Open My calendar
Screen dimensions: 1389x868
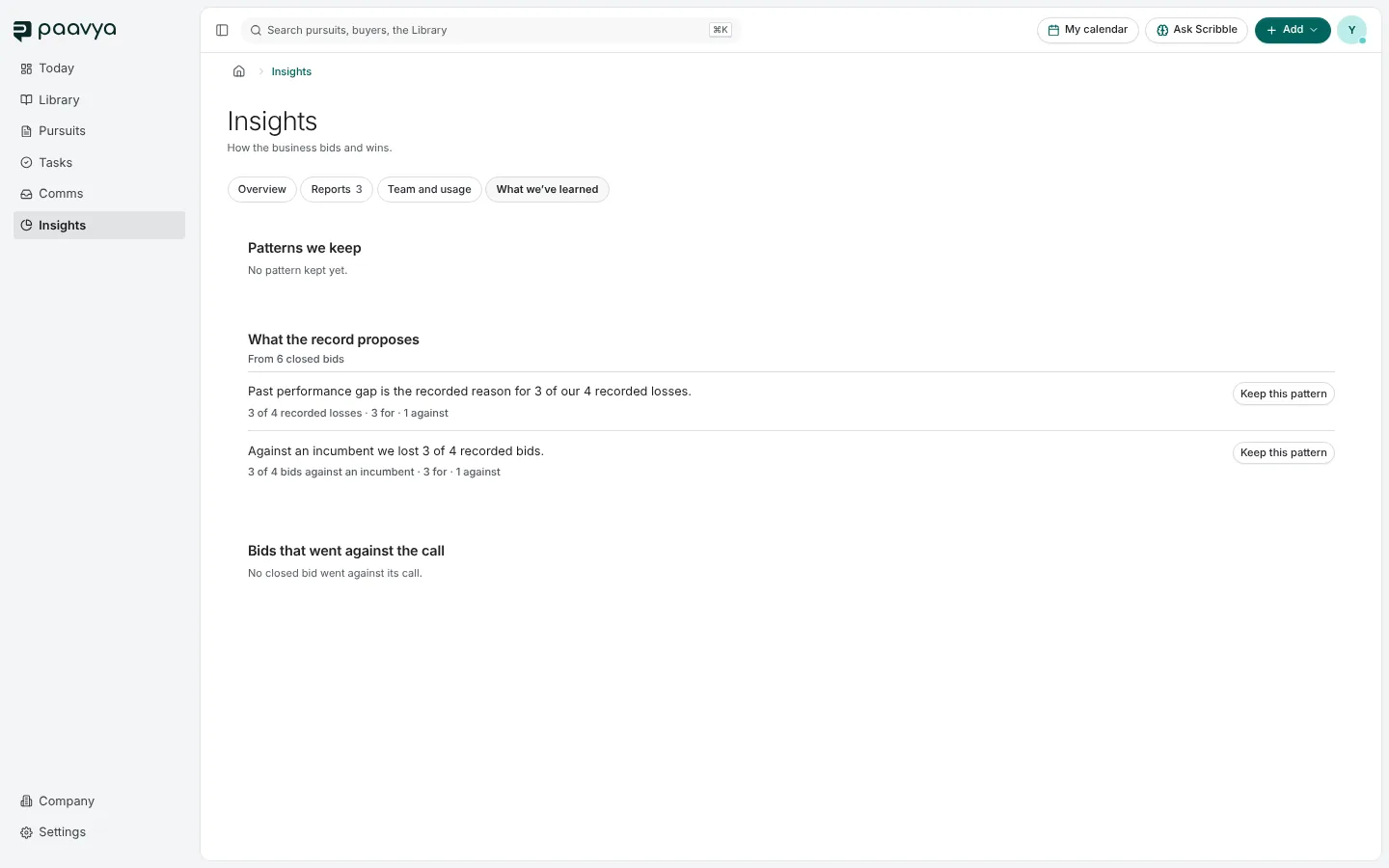[1088, 30]
